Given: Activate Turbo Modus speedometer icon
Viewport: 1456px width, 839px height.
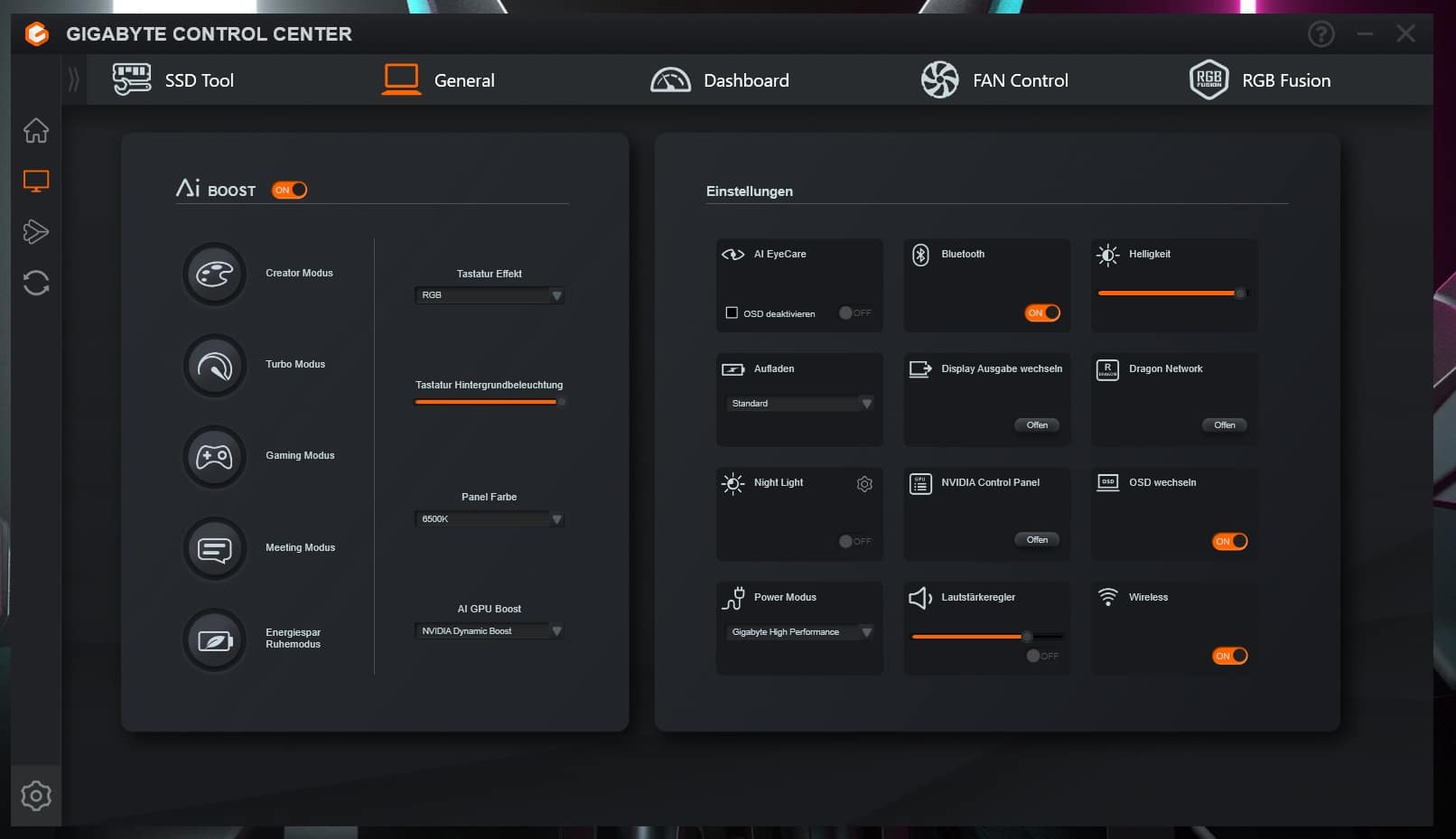Looking at the screenshot, I should 215,366.
